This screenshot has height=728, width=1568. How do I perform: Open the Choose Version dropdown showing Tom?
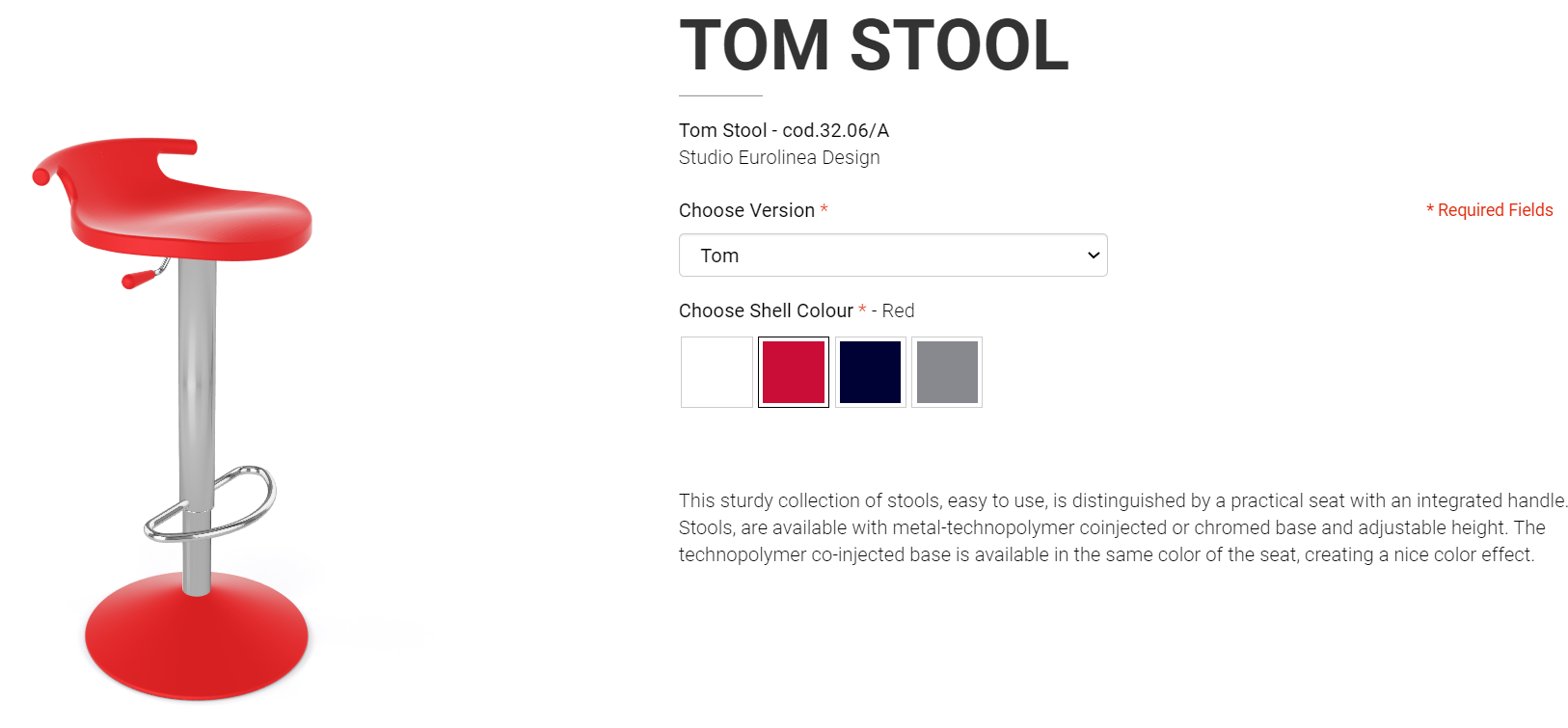click(x=892, y=256)
